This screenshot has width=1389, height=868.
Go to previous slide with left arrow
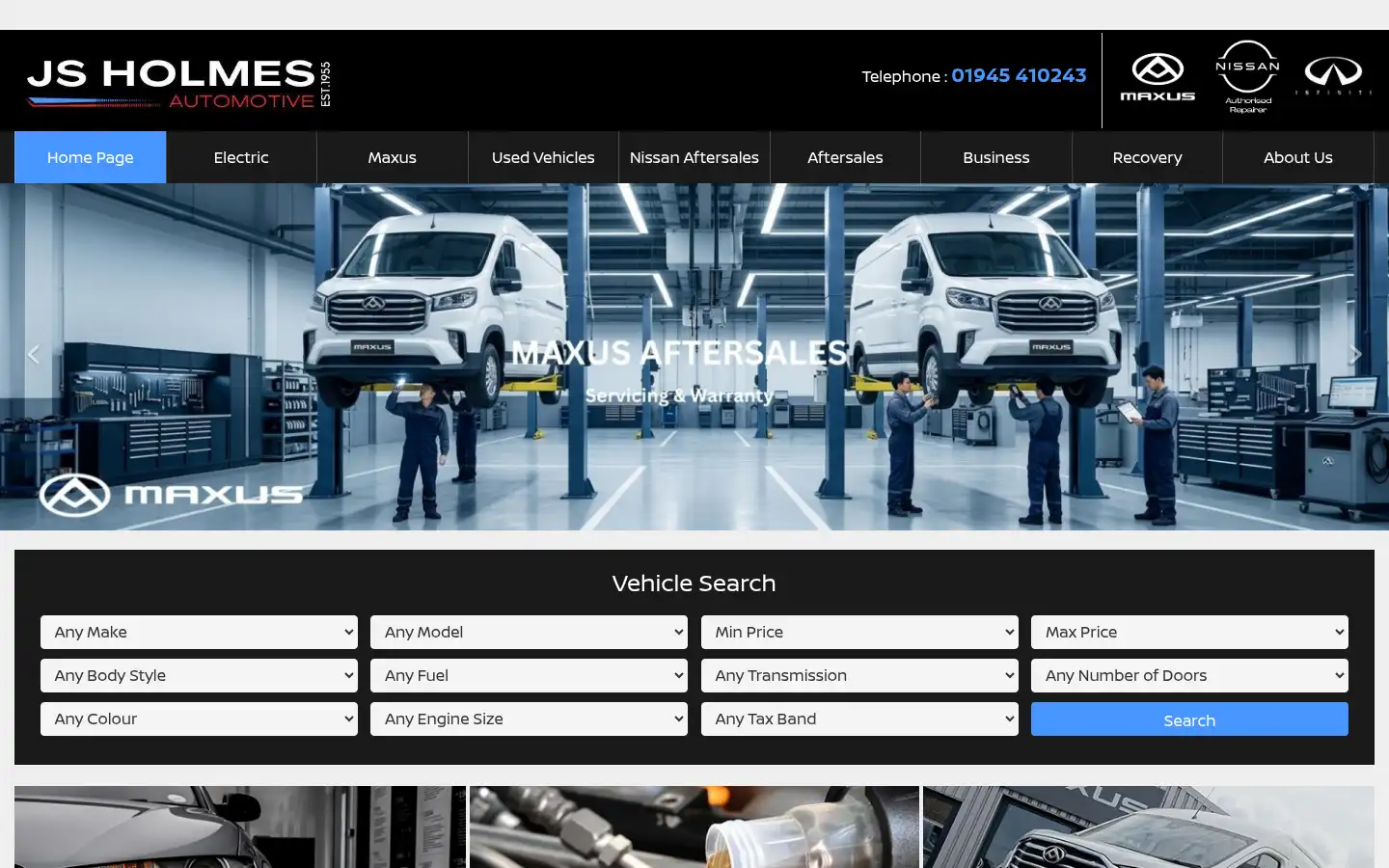coord(33,355)
